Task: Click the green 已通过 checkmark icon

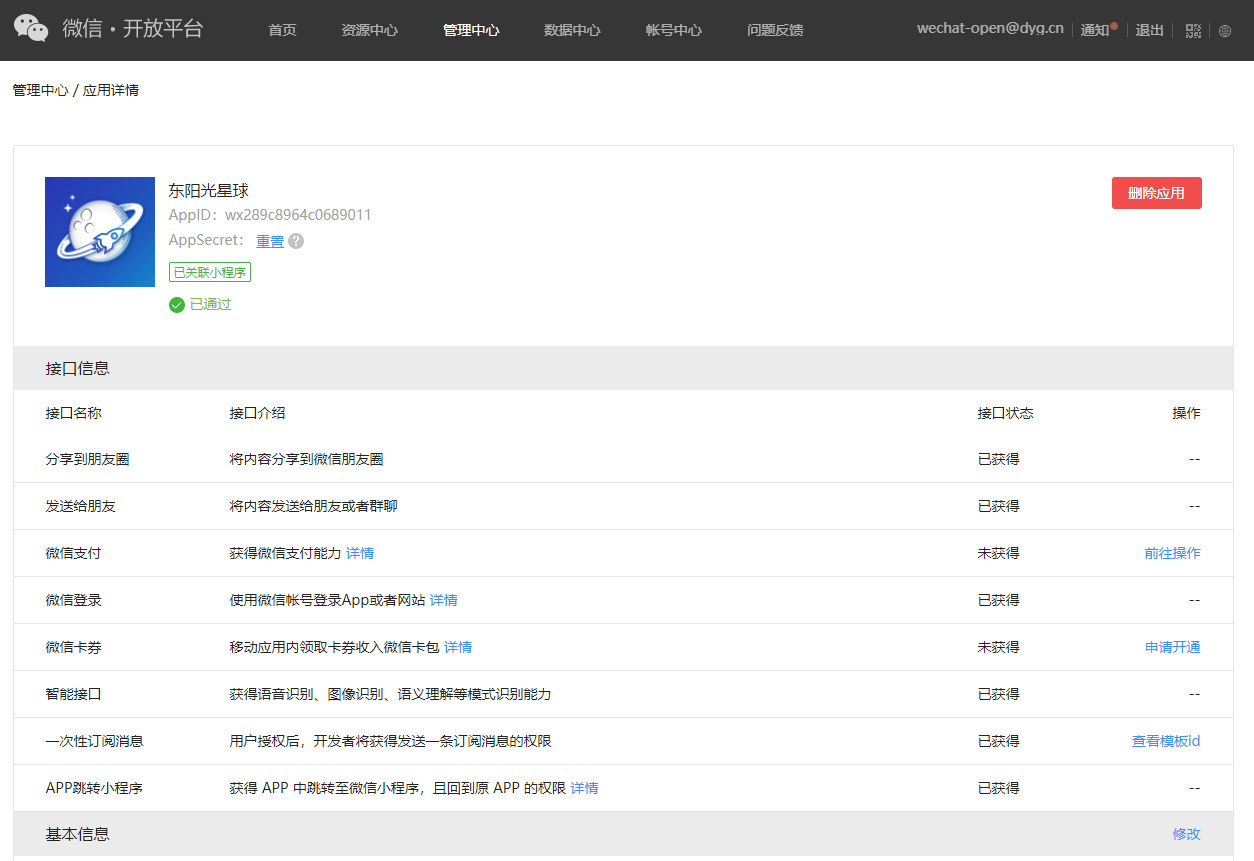Action: pyautogui.click(x=177, y=304)
